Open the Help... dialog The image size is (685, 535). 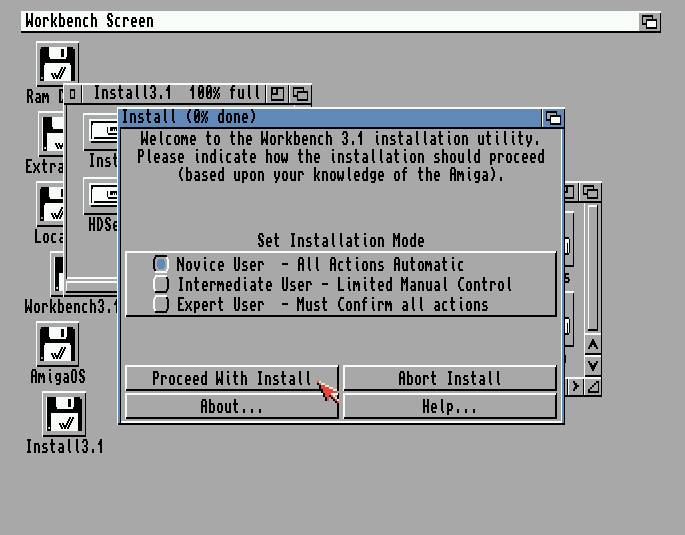tap(449, 406)
